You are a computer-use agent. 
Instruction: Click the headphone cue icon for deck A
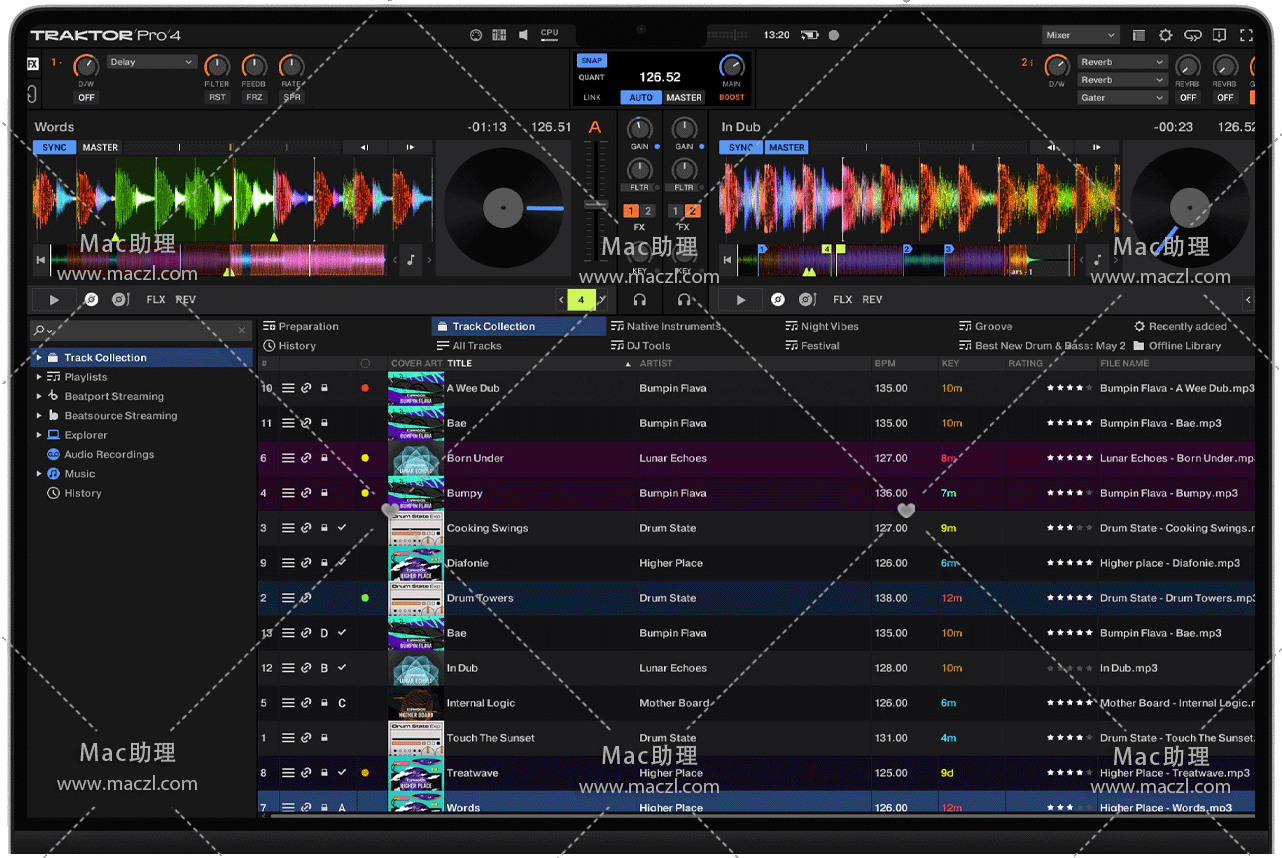640,299
